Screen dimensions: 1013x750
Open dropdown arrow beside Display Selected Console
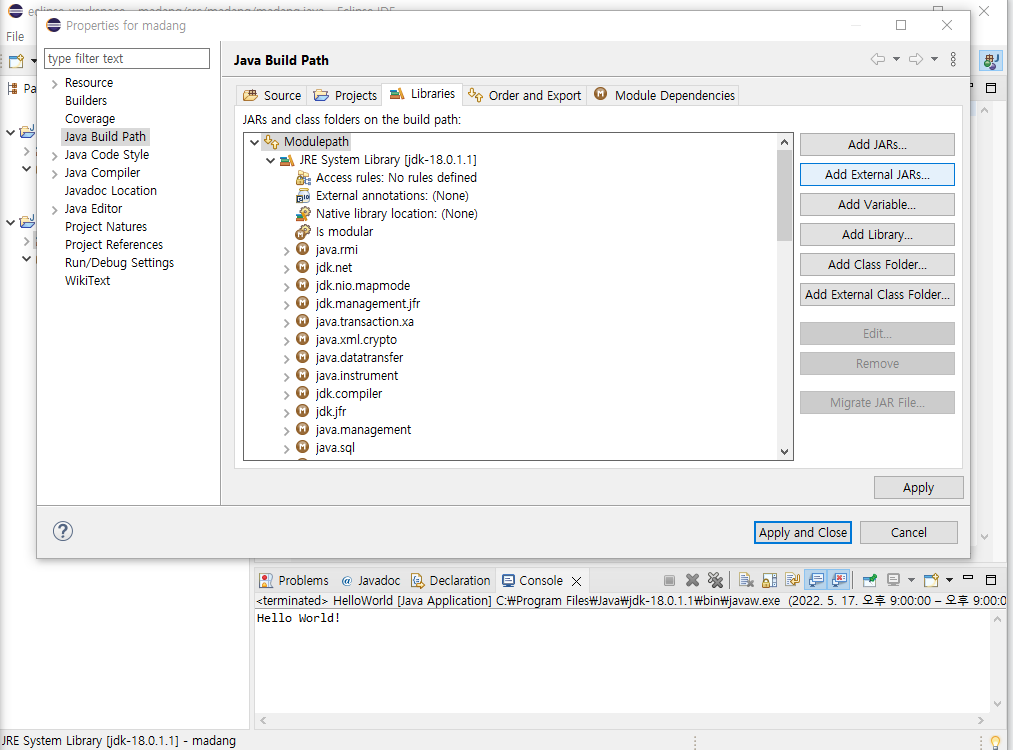pyautogui.click(x=911, y=580)
